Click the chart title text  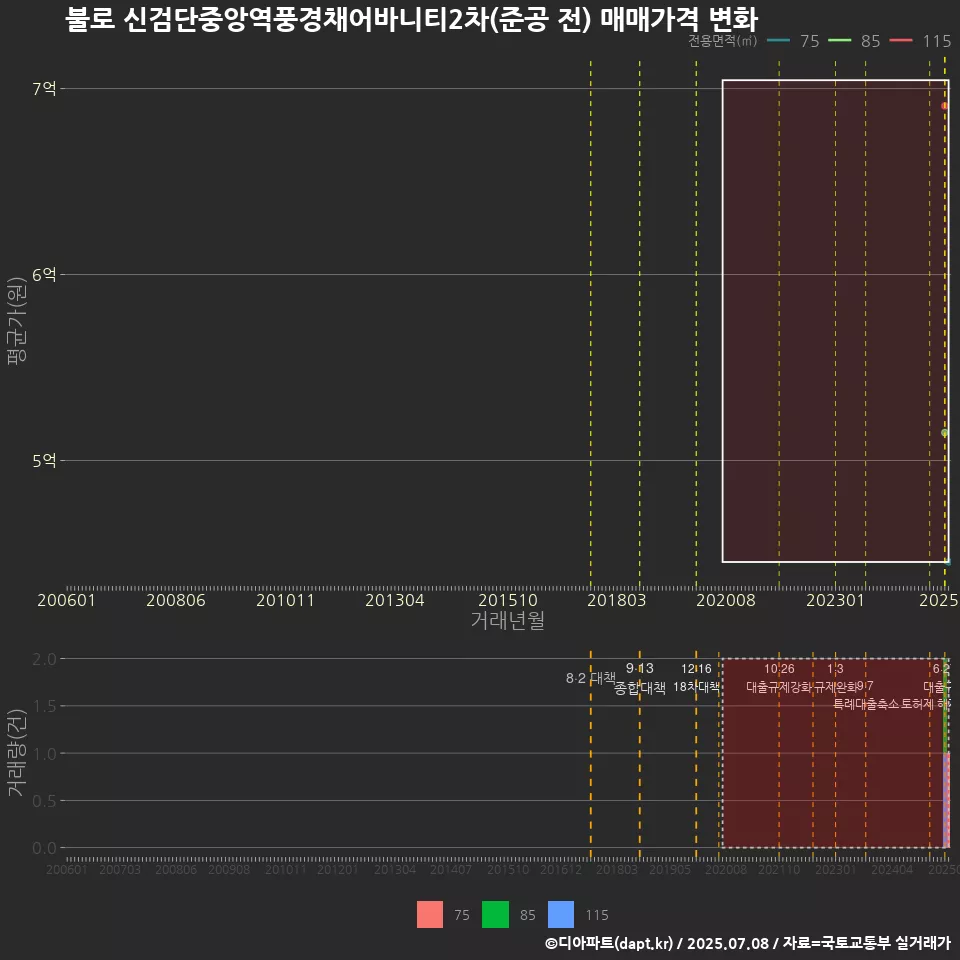[411, 19]
